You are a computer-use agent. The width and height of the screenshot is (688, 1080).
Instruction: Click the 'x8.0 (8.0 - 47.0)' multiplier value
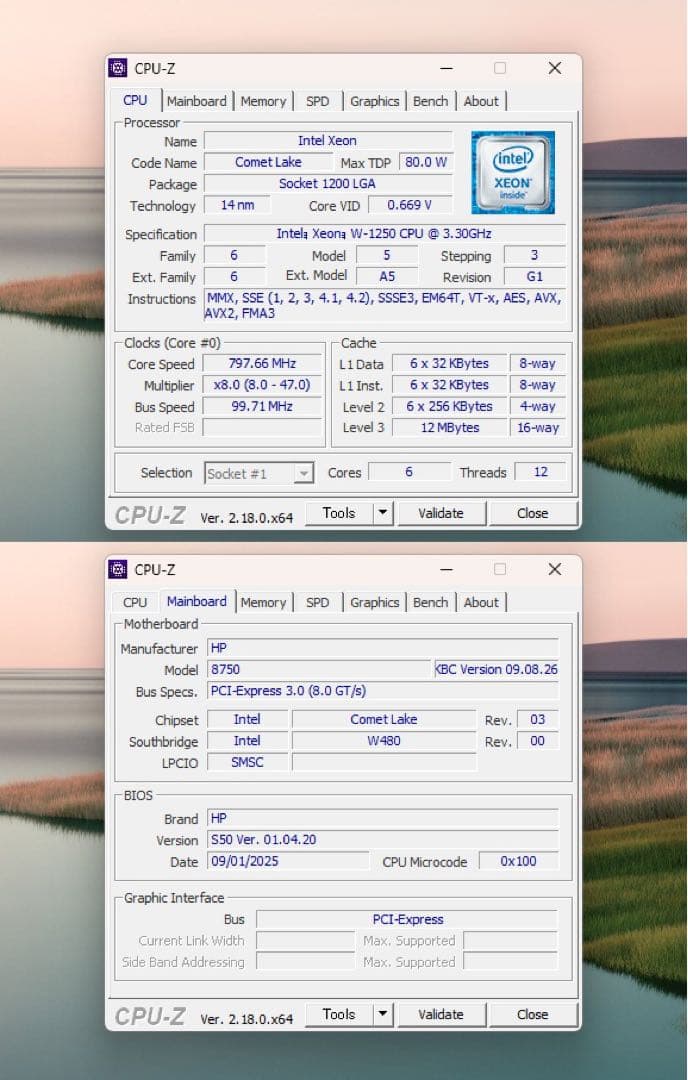[x=262, y=385]
